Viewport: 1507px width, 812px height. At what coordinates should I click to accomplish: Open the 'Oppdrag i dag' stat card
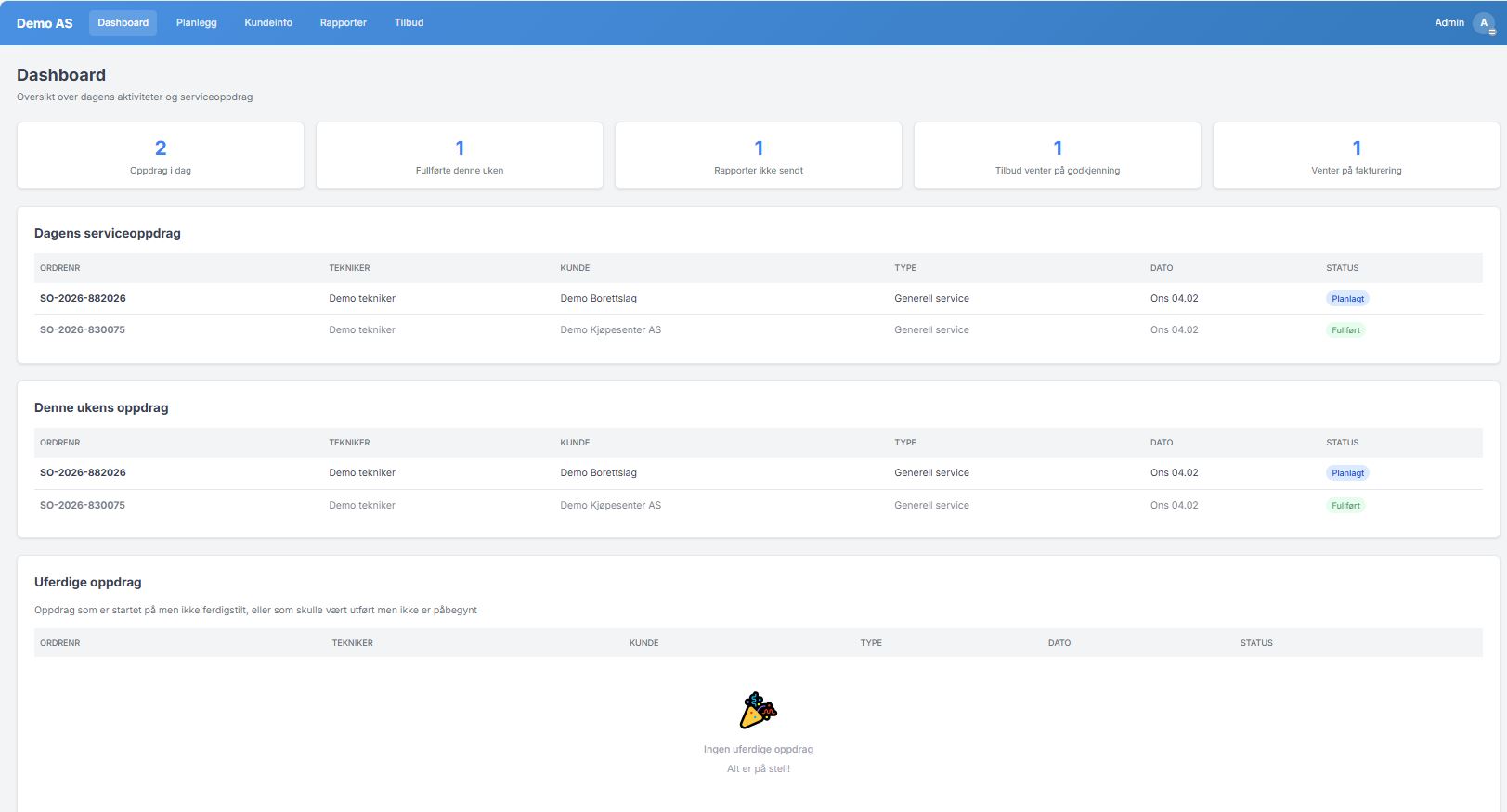click(x=161, y=156)
